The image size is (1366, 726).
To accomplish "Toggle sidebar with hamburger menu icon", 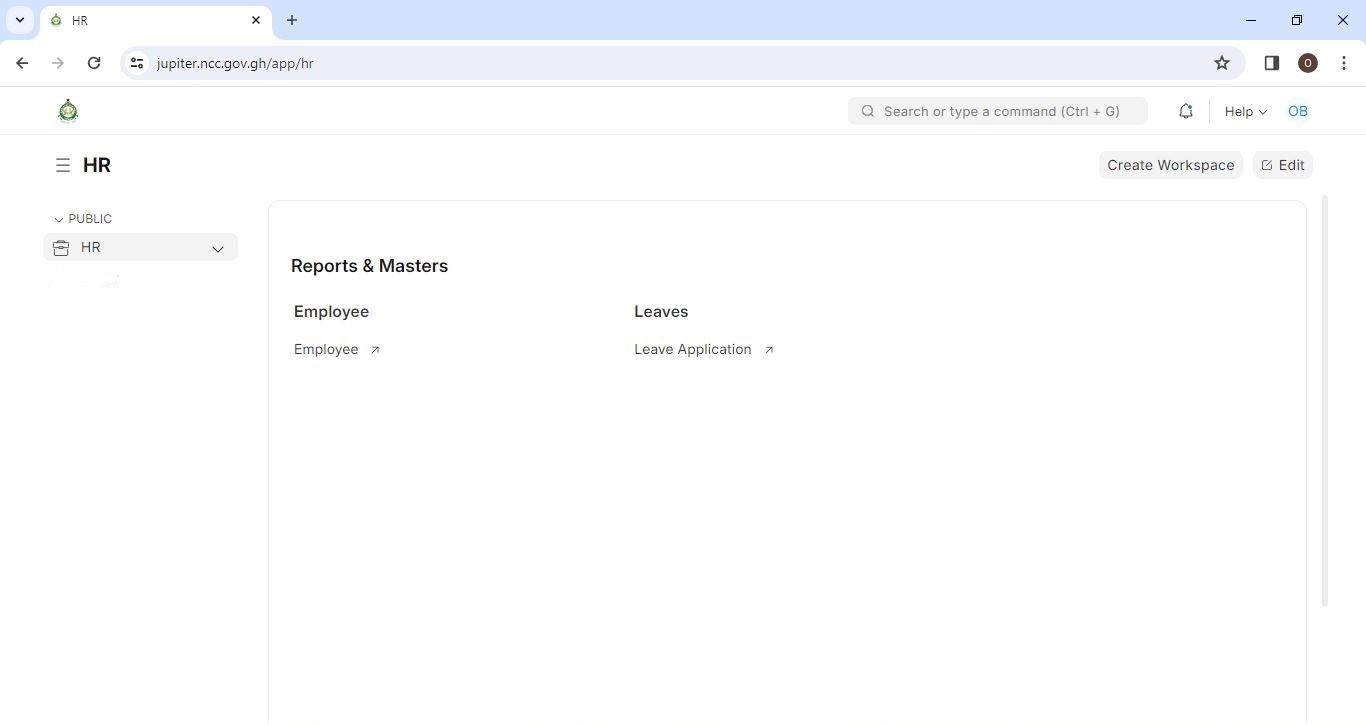I will pyautogui.click(x=63, y=165).
